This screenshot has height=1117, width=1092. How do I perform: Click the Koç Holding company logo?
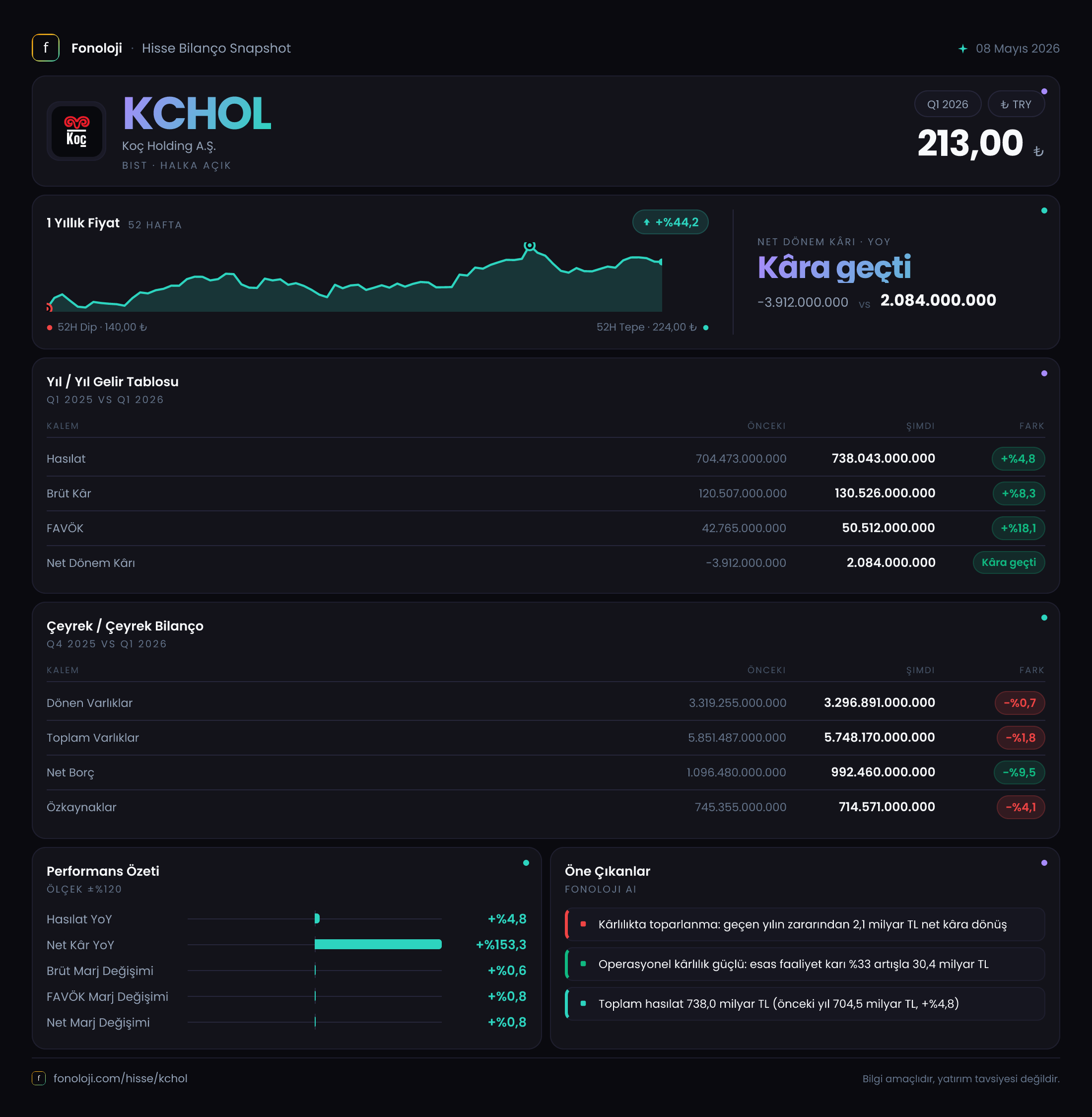coord(76,131)
